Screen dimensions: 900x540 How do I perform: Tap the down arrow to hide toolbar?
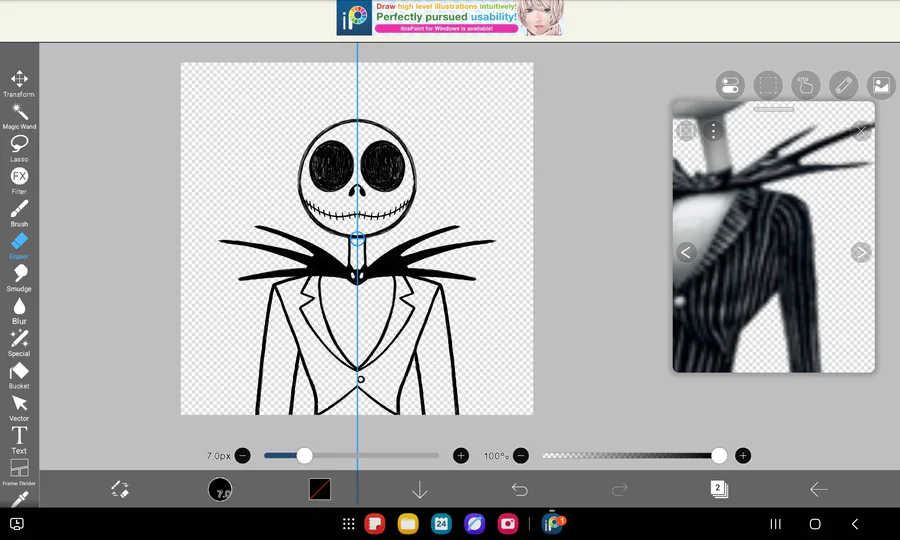point(420,489)
